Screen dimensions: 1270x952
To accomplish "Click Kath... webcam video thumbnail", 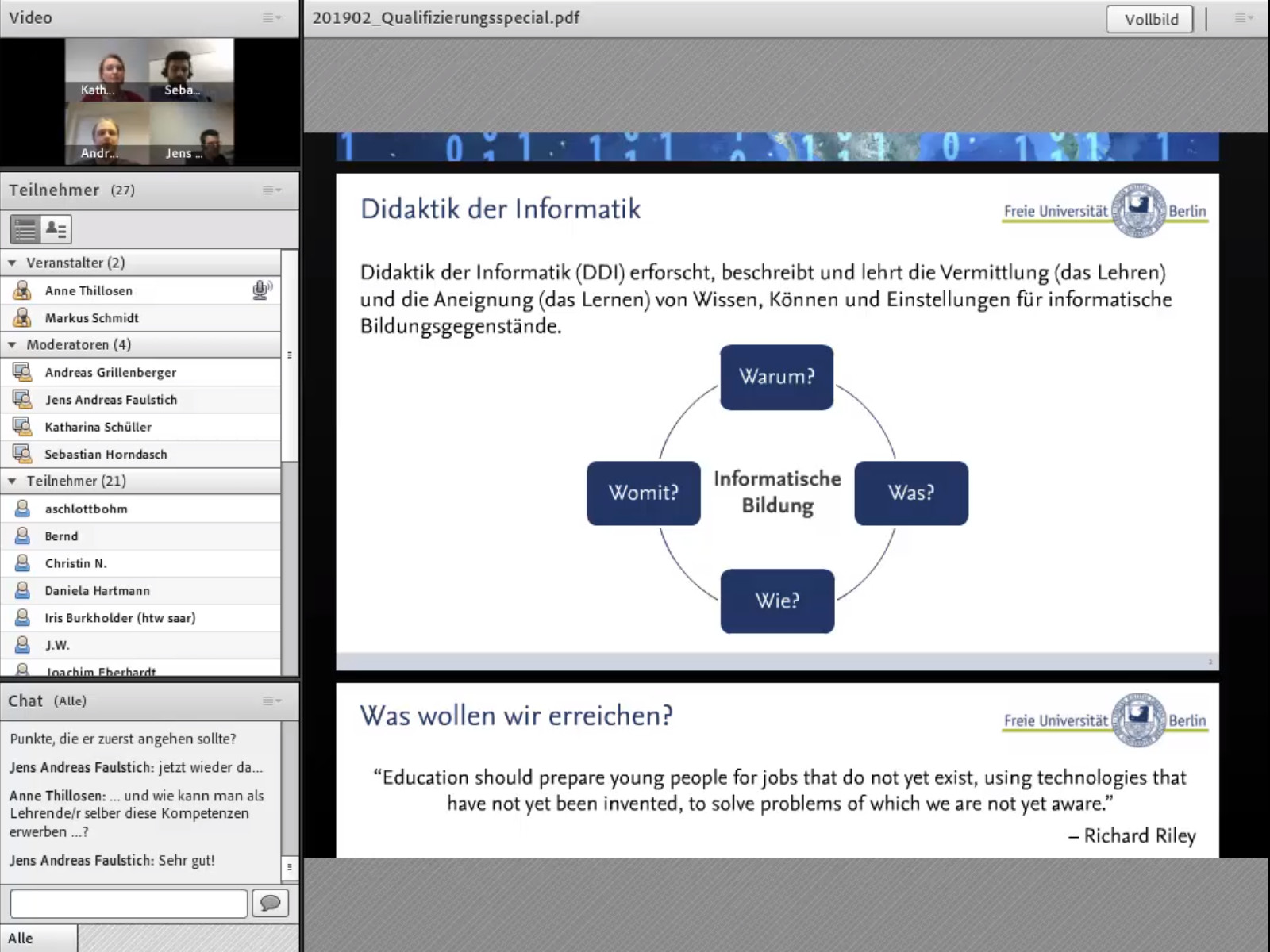I will pos(107,70).
